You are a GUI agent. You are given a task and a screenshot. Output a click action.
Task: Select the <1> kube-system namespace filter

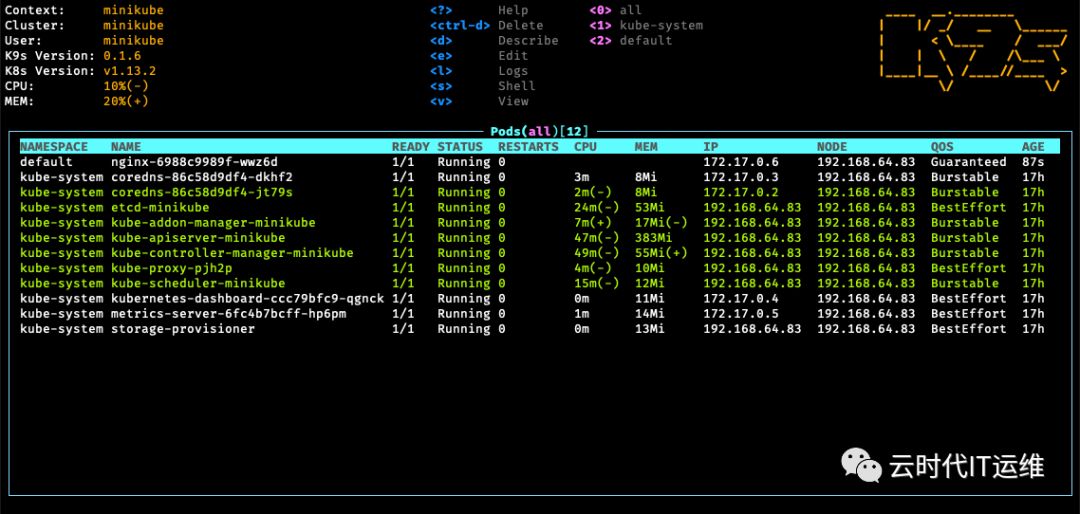point(646,25)
